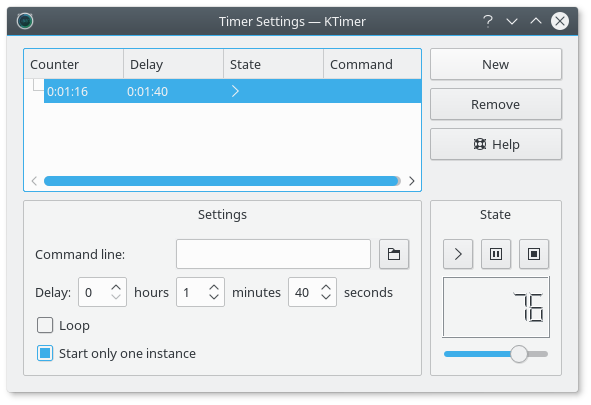Sort by the Counter column header
591x405 pixels.
click(x=74, y=64)
